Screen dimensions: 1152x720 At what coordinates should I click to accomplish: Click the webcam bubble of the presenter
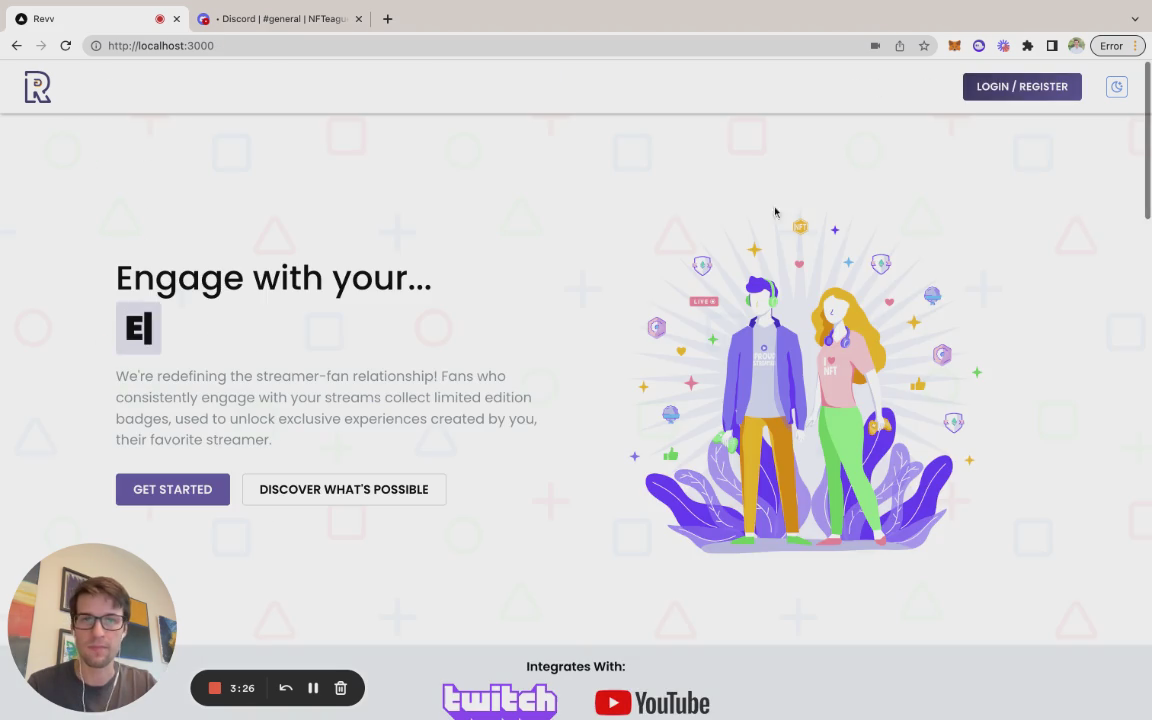(x=92, y=628)
